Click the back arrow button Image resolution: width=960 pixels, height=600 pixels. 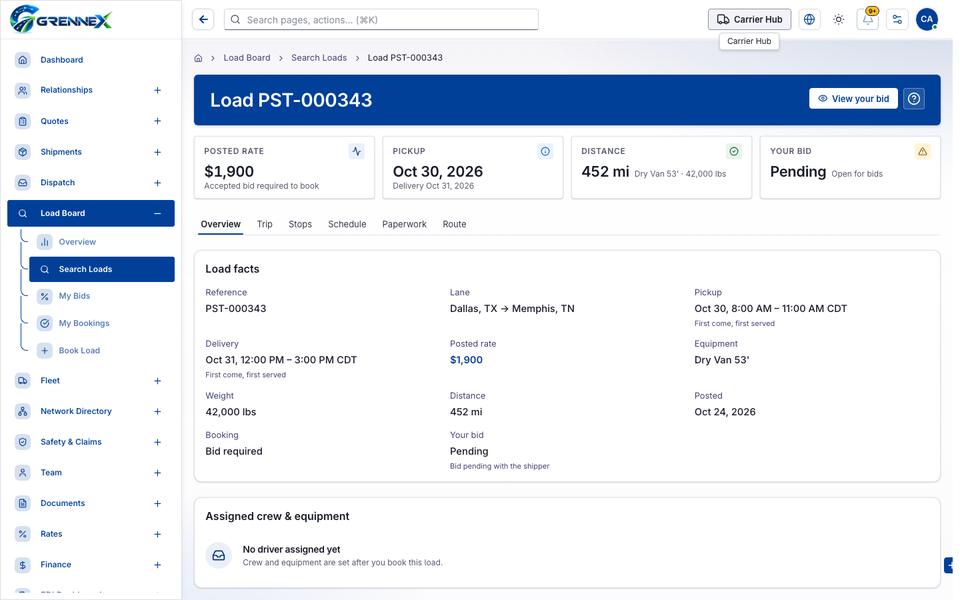203,20
